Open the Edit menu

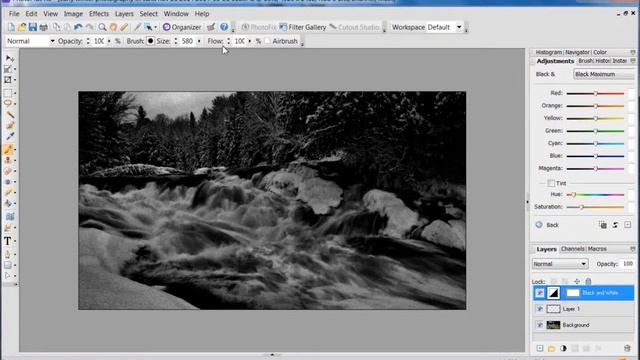31,14
